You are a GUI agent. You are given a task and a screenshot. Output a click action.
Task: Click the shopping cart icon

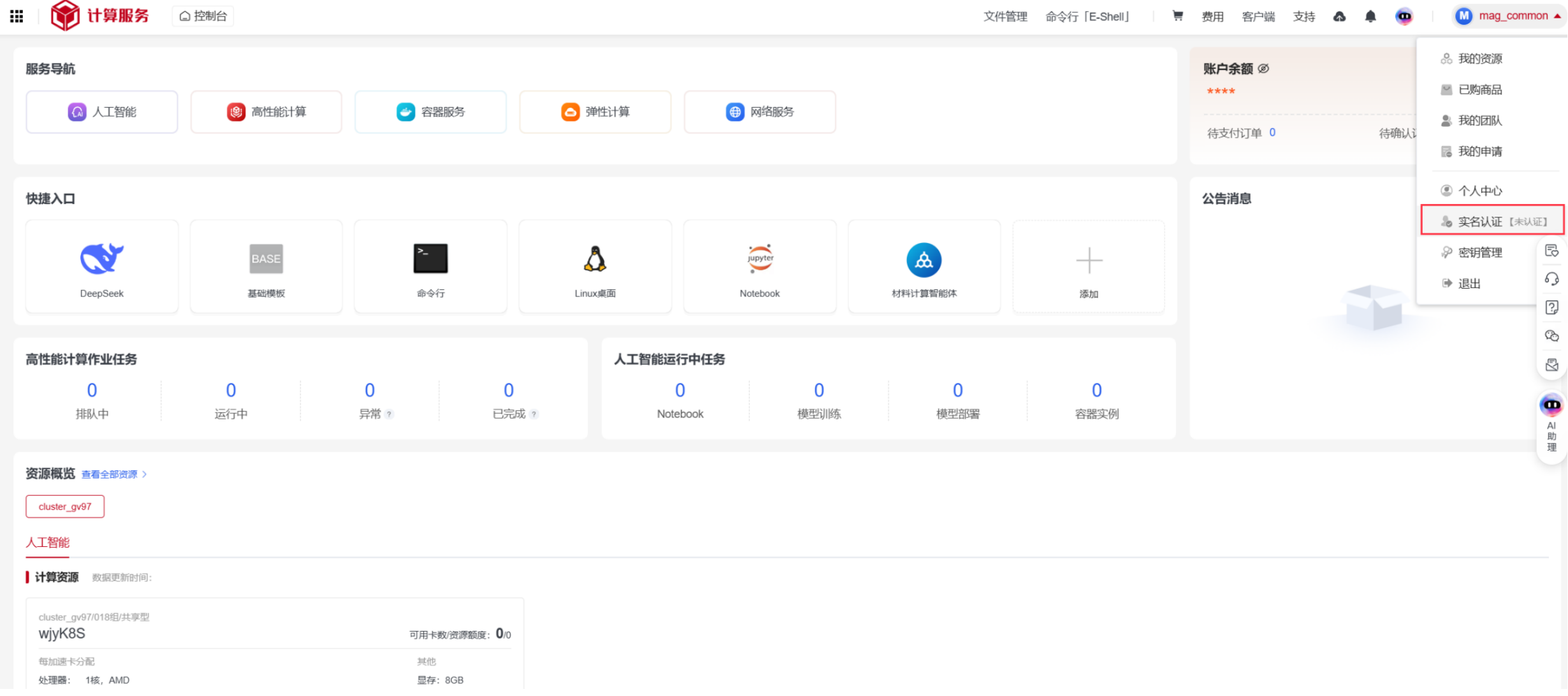click(1177, 16)
